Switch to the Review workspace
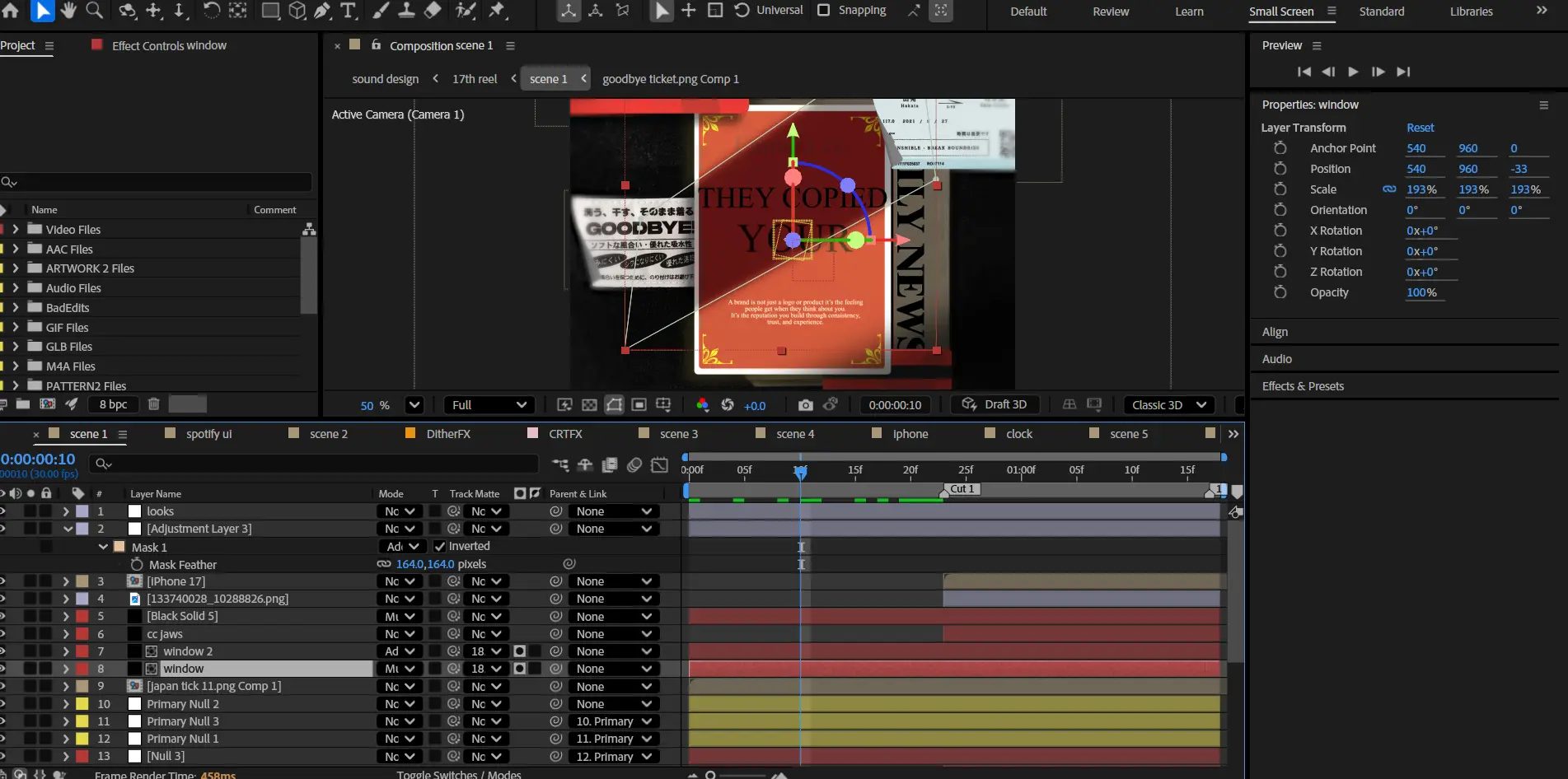1568x779 pixels. point(1111,12)
